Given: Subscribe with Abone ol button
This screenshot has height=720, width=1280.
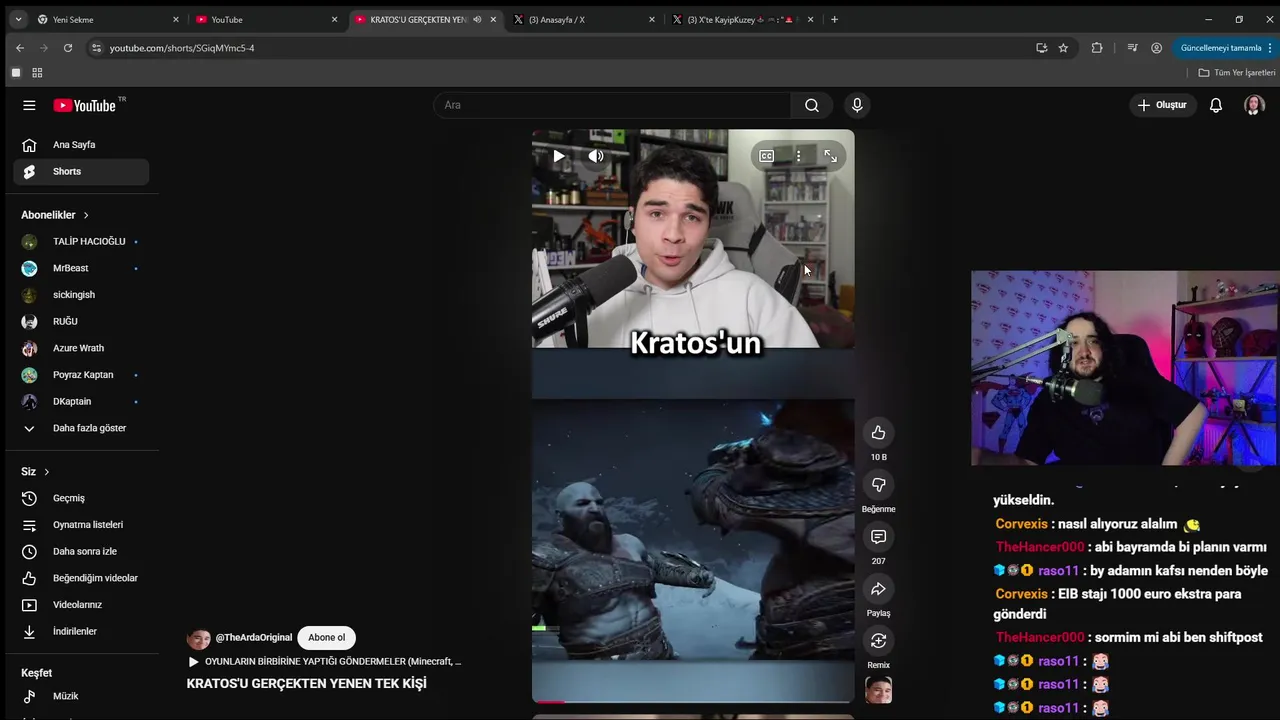Looking at the screenshot, I should (x=326, y=638).
